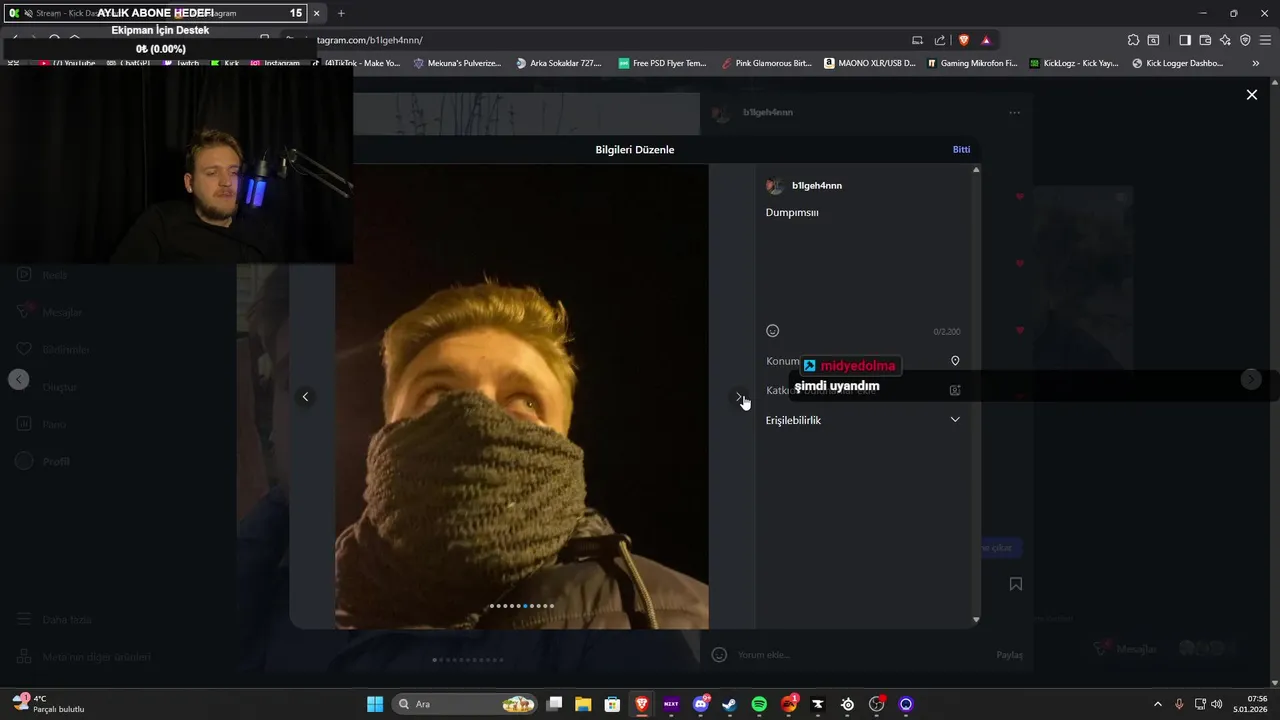Open the Kick Logger Dashbo... bookmark
The image size is (1280, 720).
pos(1177,63)
